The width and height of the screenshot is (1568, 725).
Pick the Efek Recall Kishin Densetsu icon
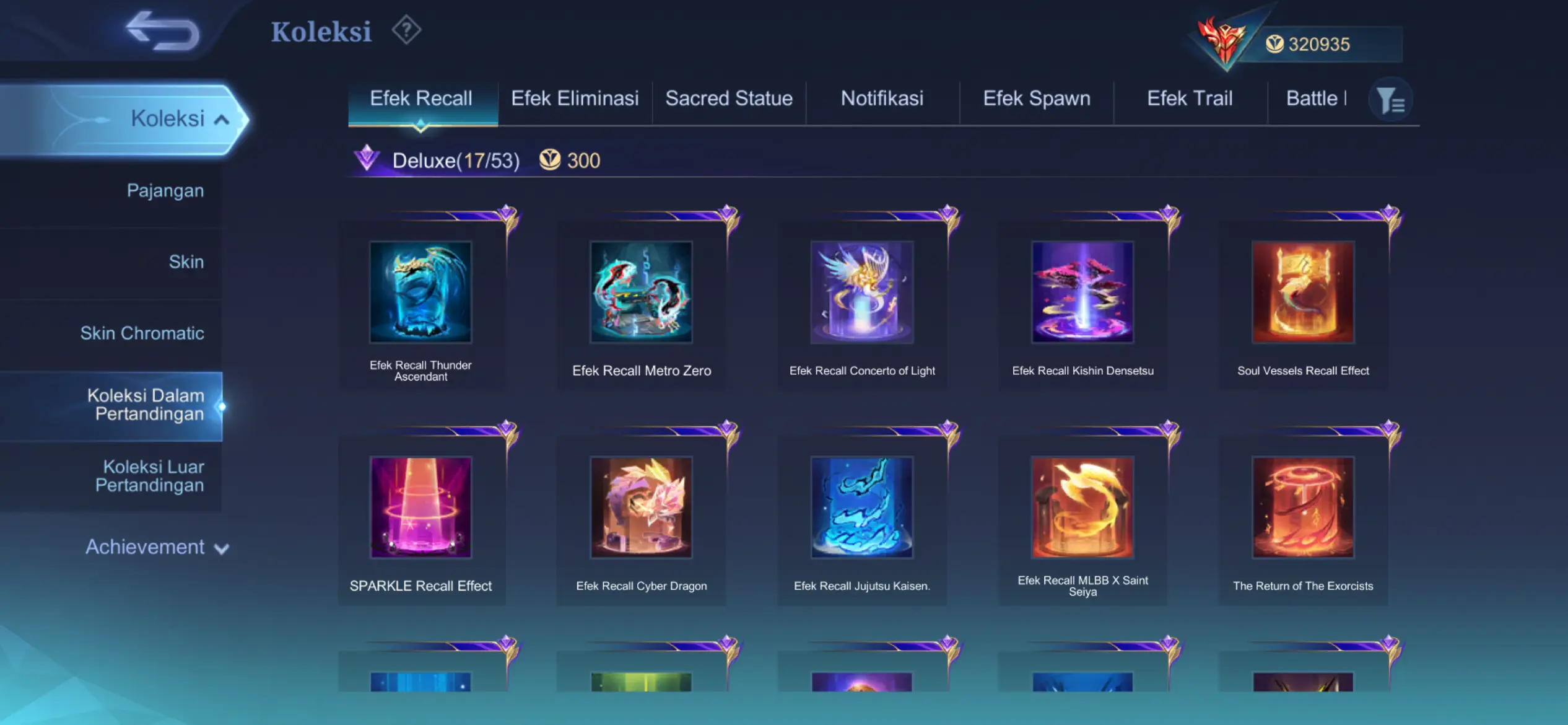(1082, 292)
